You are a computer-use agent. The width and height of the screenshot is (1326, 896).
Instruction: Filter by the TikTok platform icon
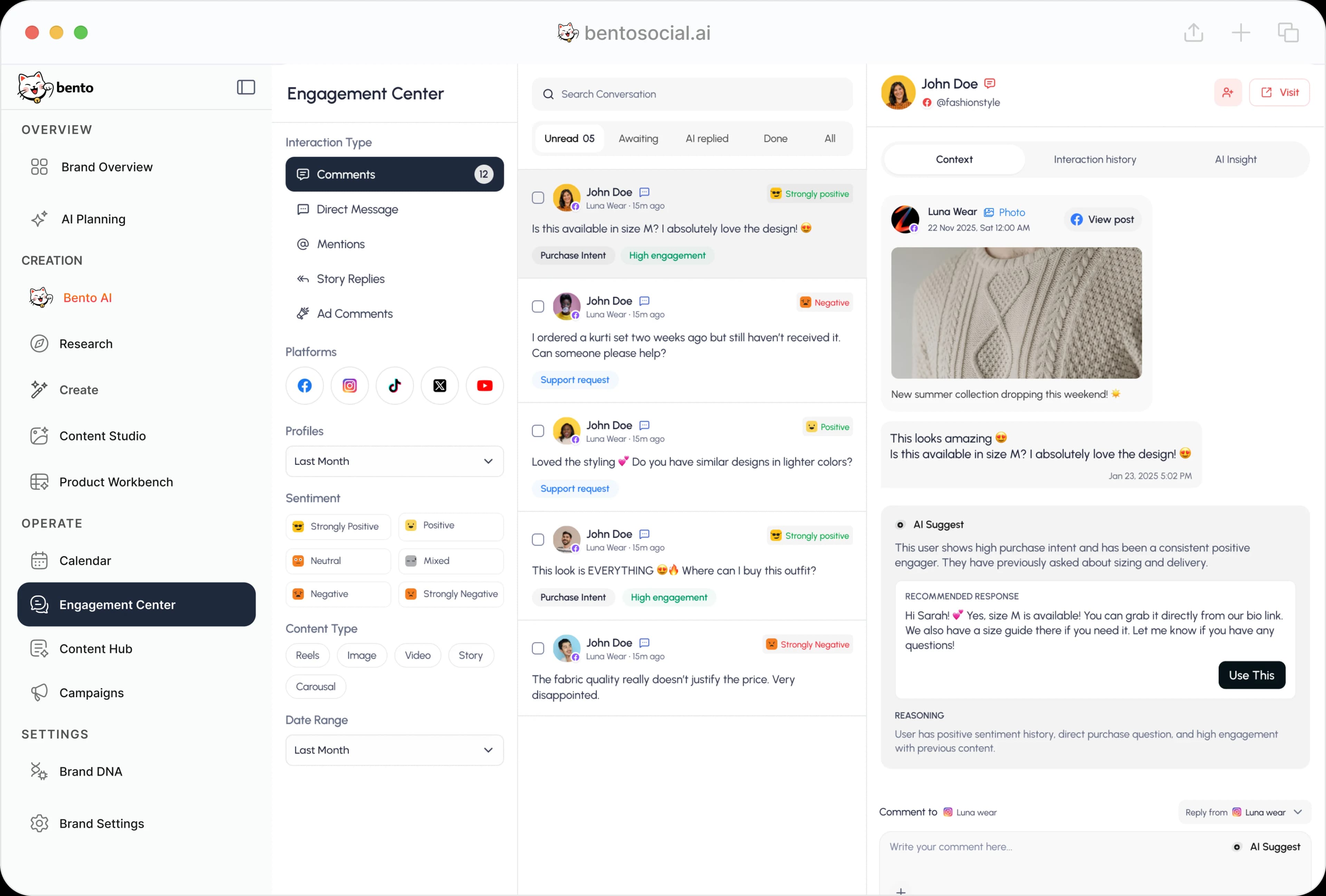pos(395,386)
